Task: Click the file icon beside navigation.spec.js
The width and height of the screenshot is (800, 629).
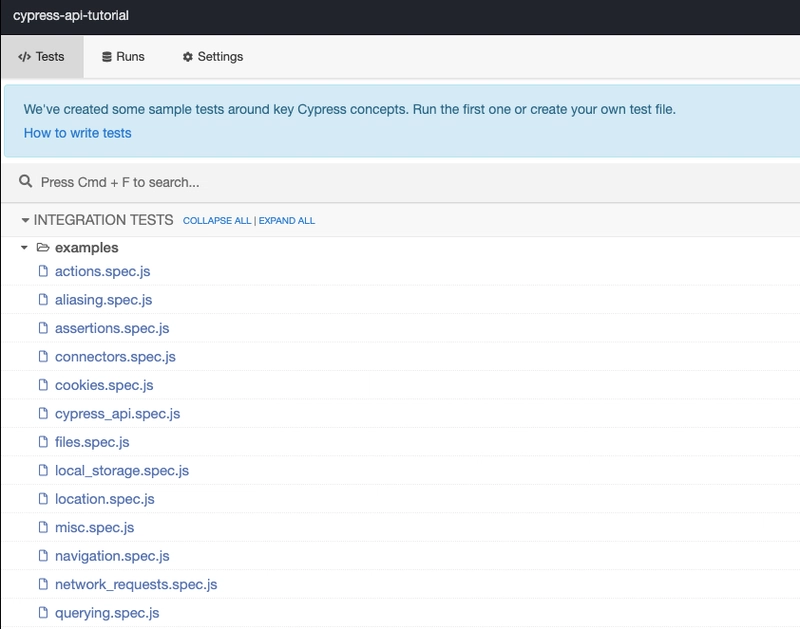Action: pos(43,556)
